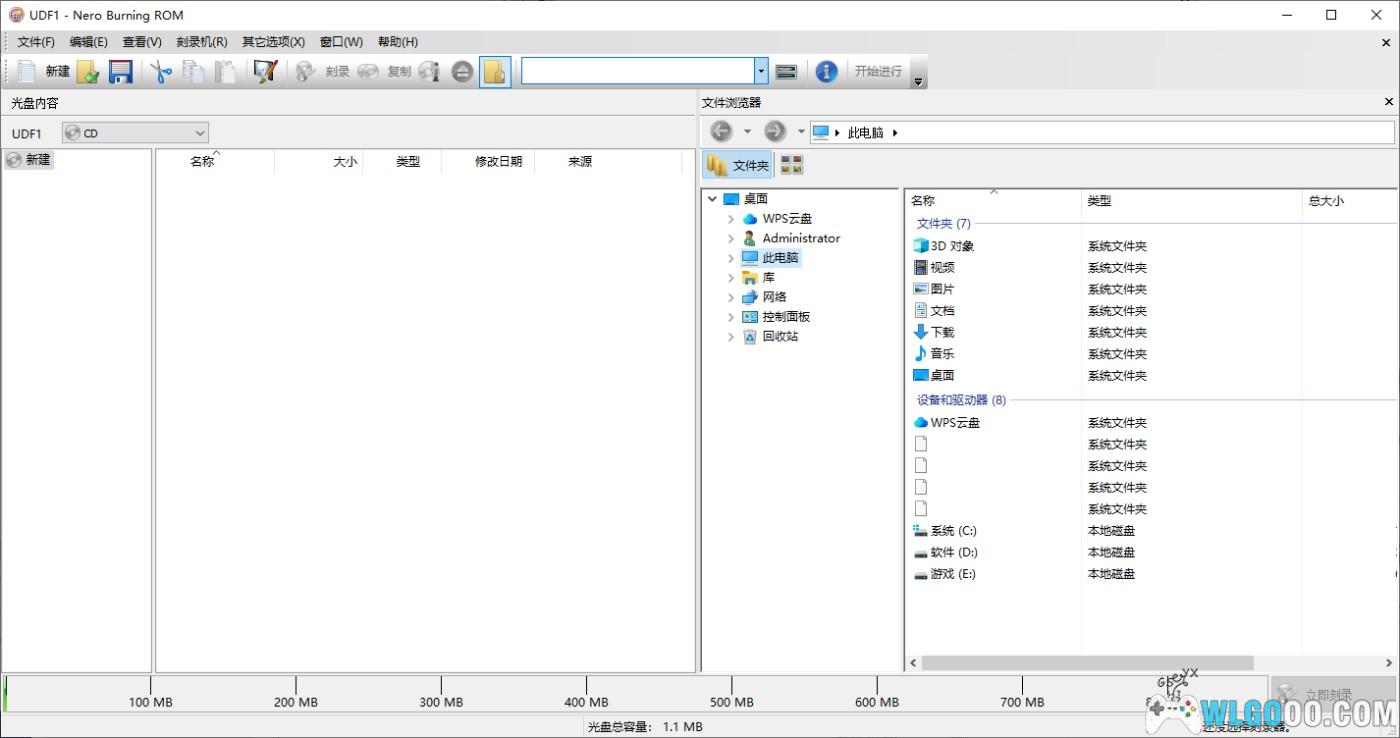The width and height of the screenshot is (1400, 738).
Task: Open the recorder combo box dropdown arrow
Action: coord(761,71)
